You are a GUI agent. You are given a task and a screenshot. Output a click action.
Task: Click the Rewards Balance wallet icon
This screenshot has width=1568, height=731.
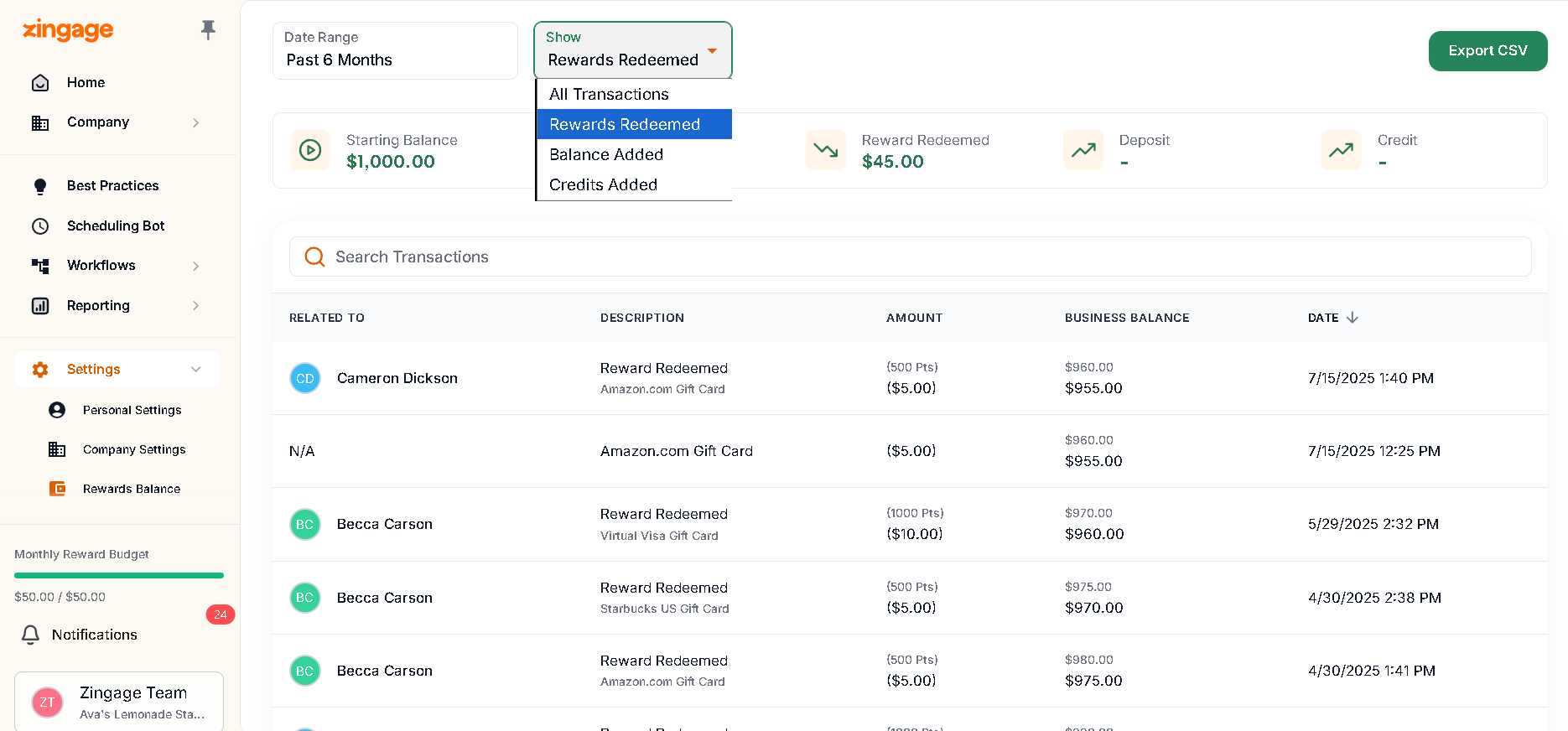(57, 489)
